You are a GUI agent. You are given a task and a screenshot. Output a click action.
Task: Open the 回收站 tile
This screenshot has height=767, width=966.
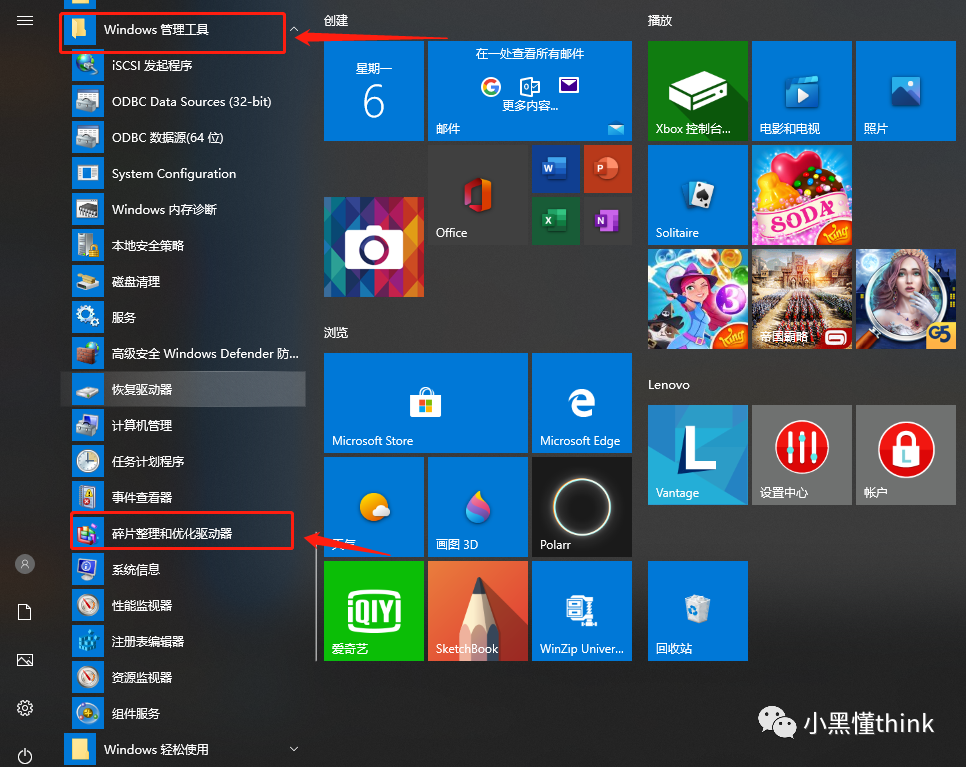[698, 611]
